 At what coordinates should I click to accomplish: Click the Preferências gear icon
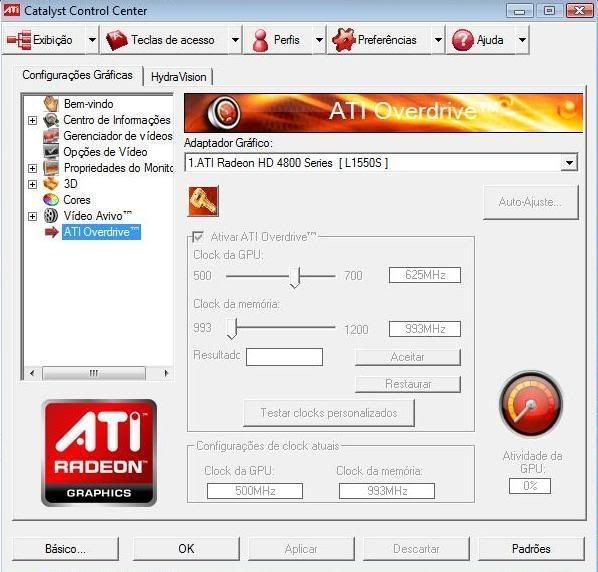click(344, 40)
